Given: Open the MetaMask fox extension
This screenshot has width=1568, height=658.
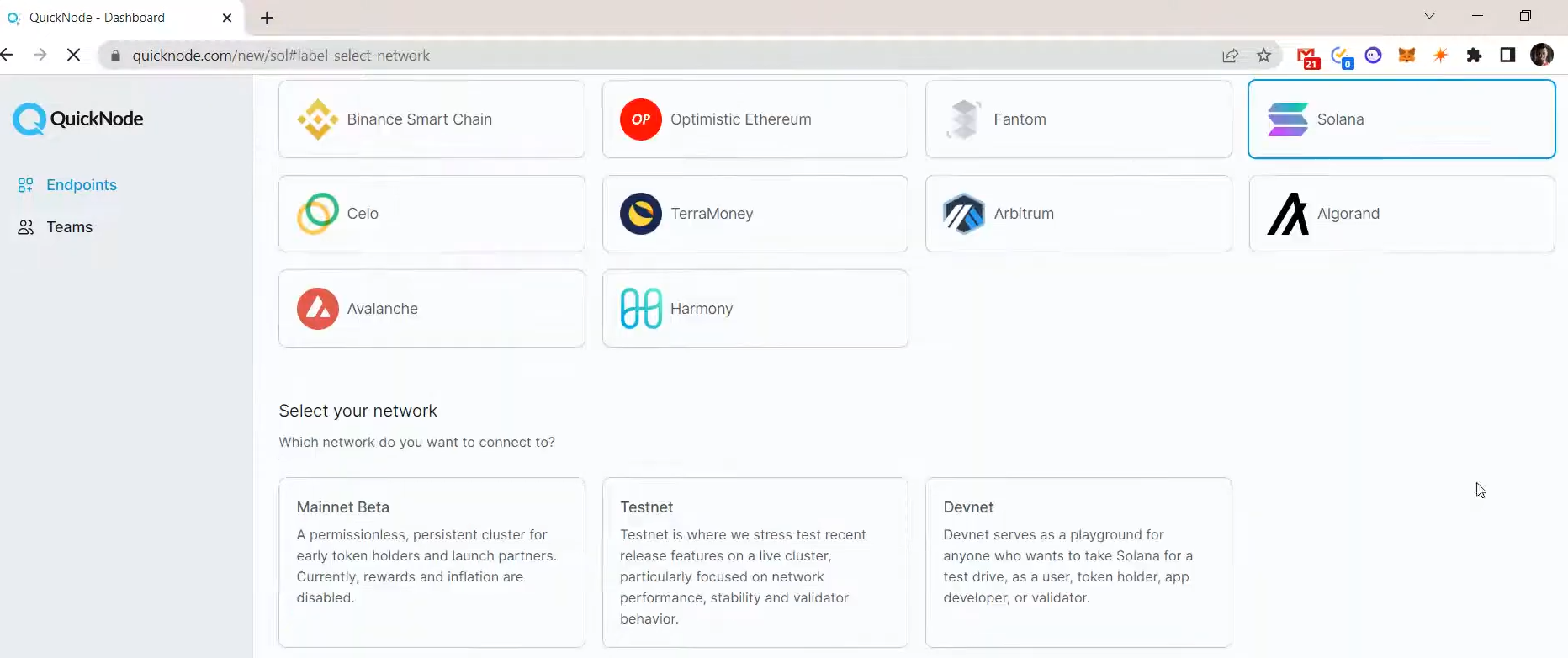Looking at the screenshot, I should tap(1406, 56).
